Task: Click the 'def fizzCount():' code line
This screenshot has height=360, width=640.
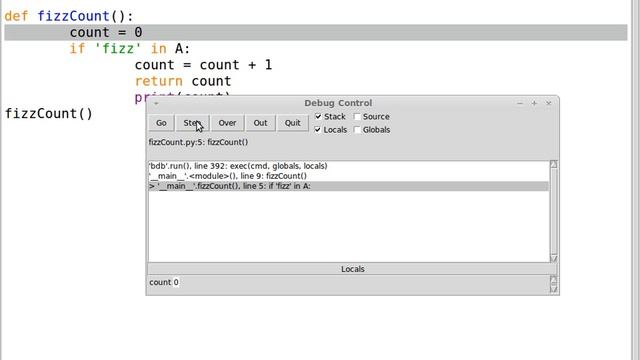Action: (69, 16)
